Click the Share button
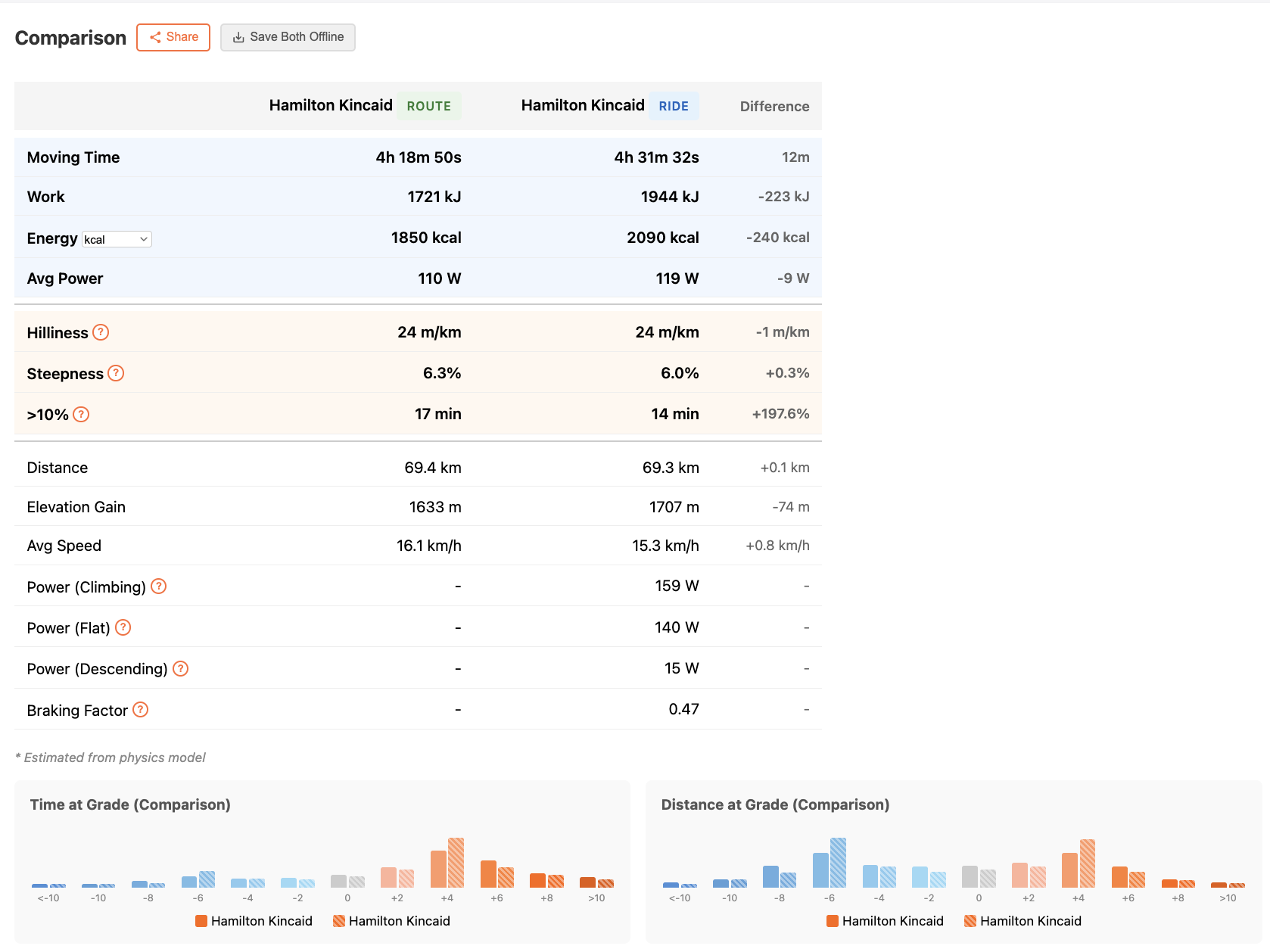1270x952 pixels. [x=173, y=37]
